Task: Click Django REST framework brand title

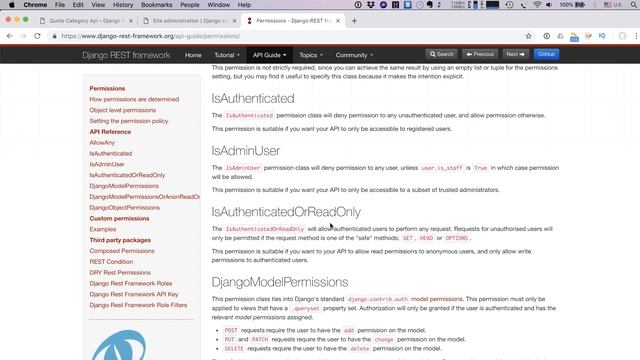Action: click(x=126, y=55)
